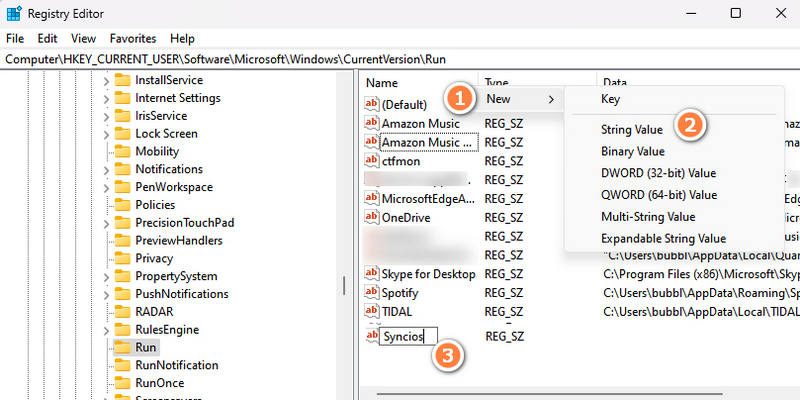Screen dimensions: 800x400
Task: Click the Registry Editor app icon in title bar
Action: [x=14, y=13]
